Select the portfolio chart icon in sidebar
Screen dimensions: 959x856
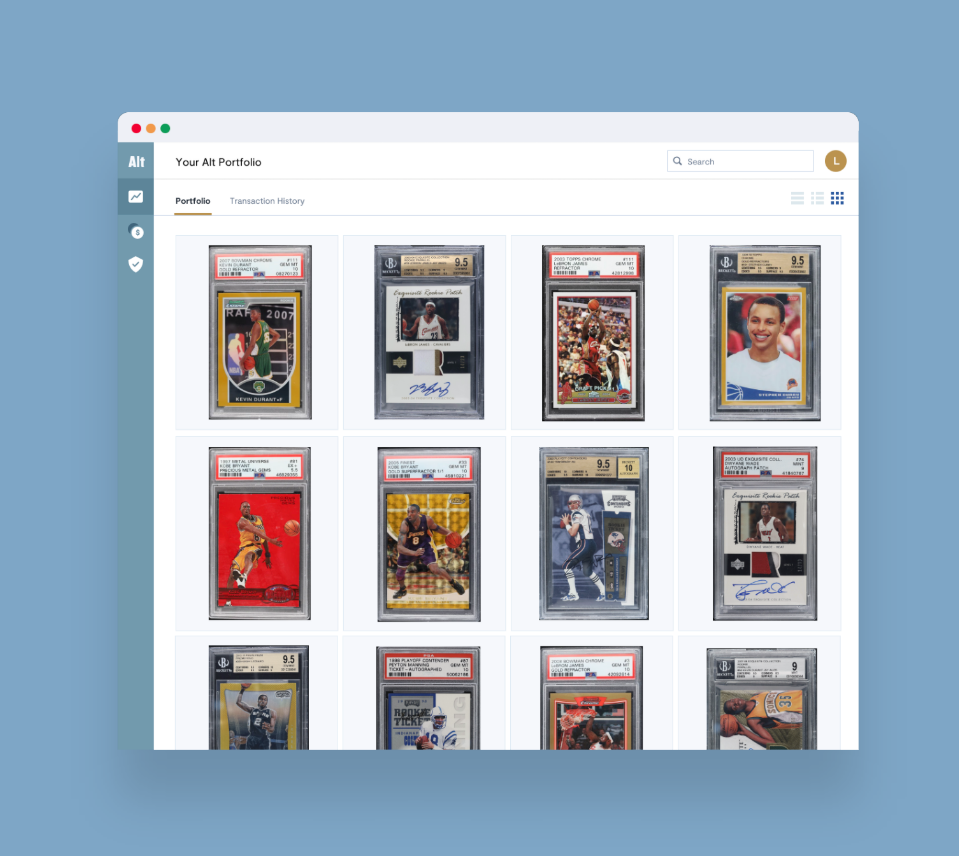click(x=135, y=196)
